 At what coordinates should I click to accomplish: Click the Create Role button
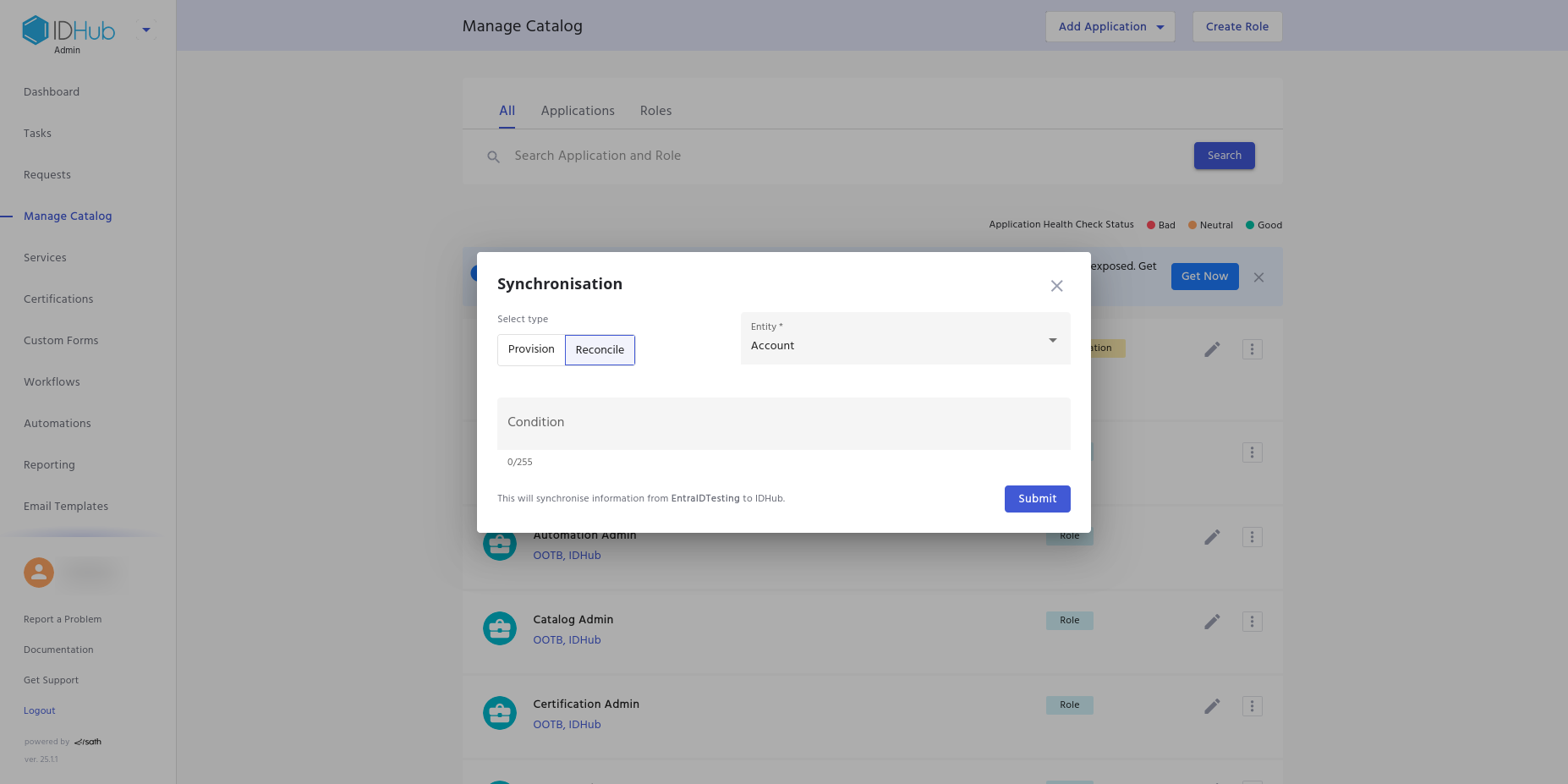pyautogui.click(x=1236, y=27)
